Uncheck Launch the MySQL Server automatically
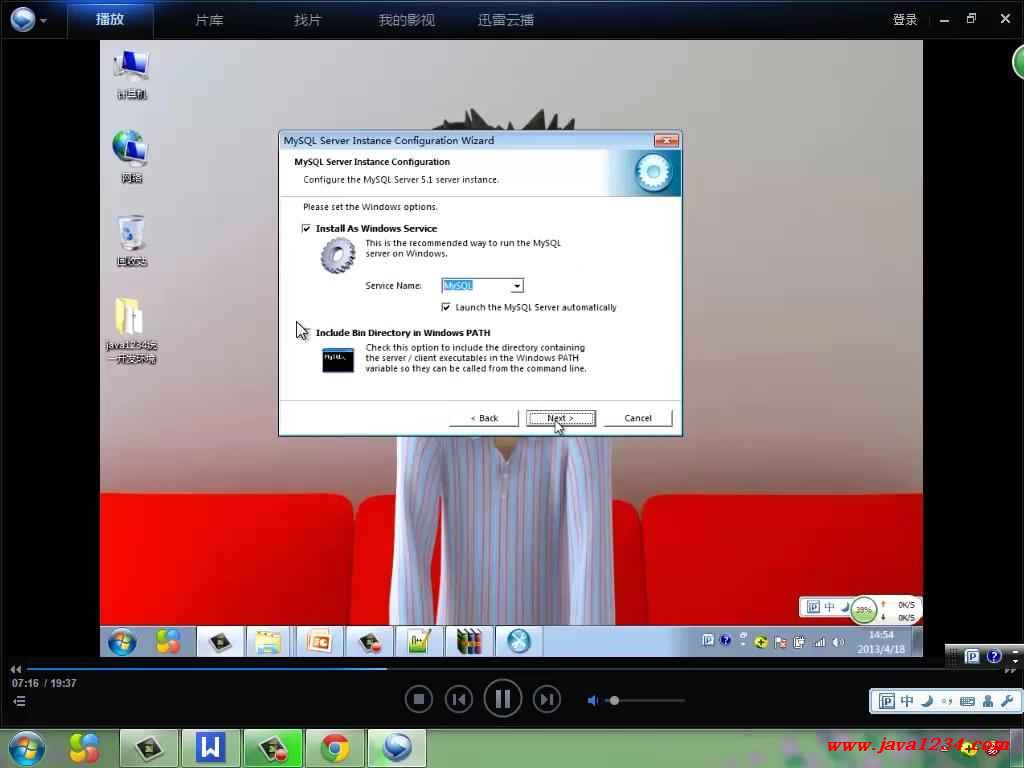 (446, 307)
